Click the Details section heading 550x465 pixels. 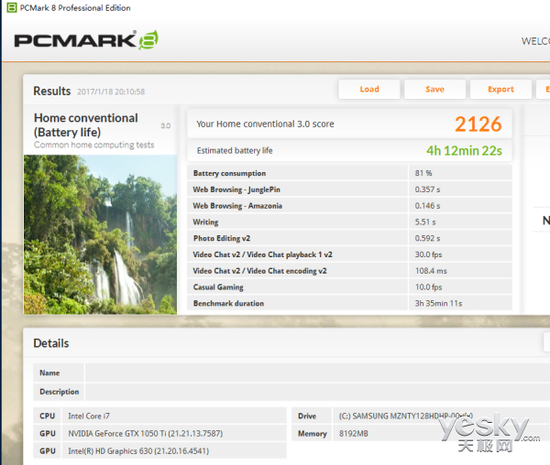(x=51, y=343)
